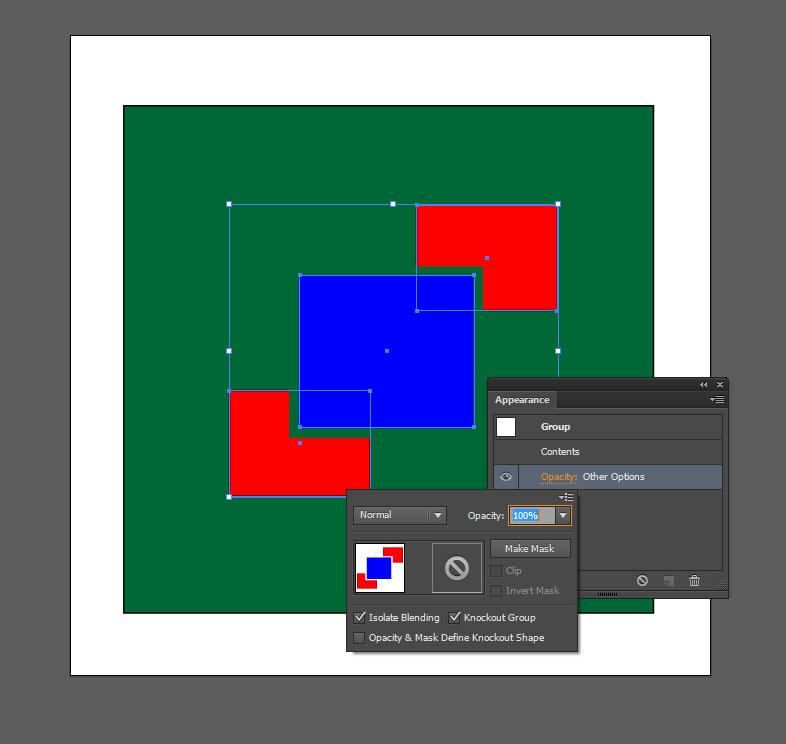Click the Opacity link in Appearance panel
Viewport: 786px width, 744px height.
click(x=558, y=477)
